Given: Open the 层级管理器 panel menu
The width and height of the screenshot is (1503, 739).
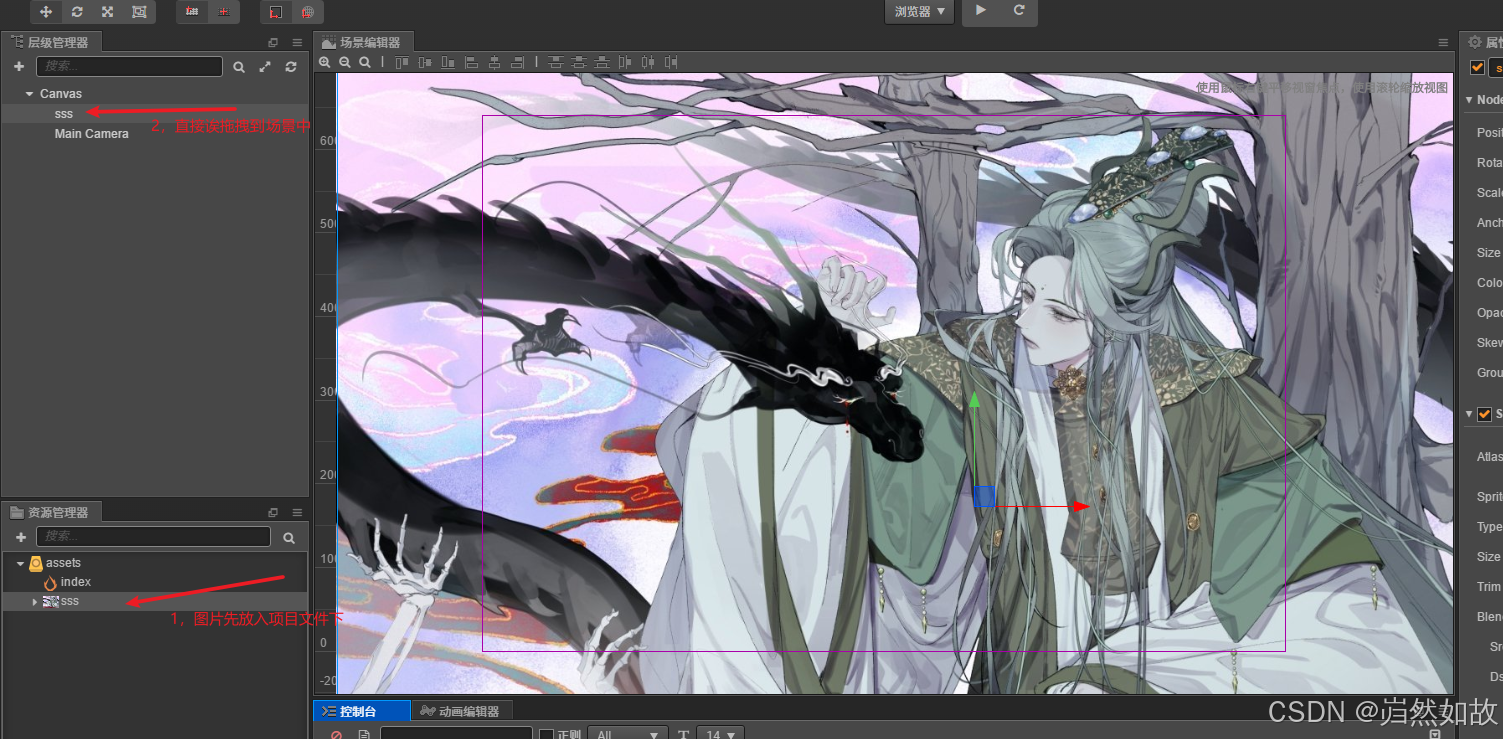Looking at the screenshot, I should pos(297,42).
